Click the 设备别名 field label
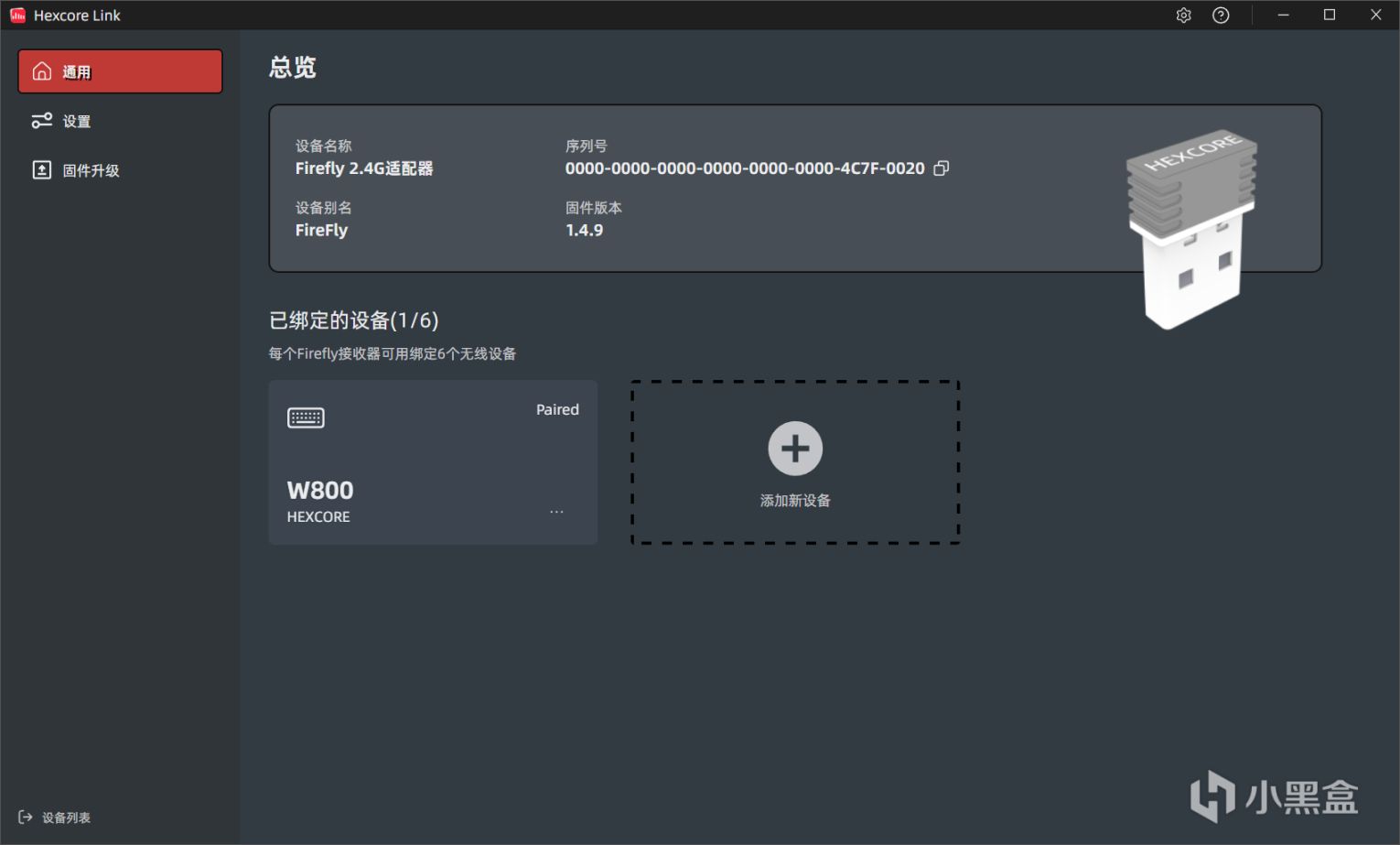 pos(323,209)
